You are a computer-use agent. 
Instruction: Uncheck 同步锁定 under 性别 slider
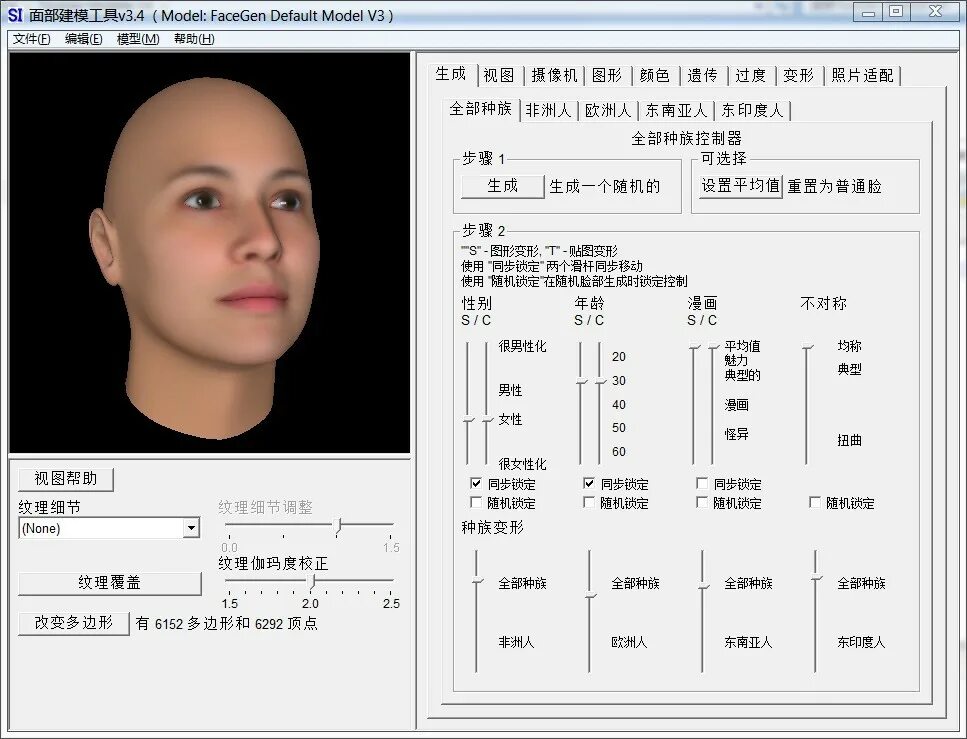point(477,483)
